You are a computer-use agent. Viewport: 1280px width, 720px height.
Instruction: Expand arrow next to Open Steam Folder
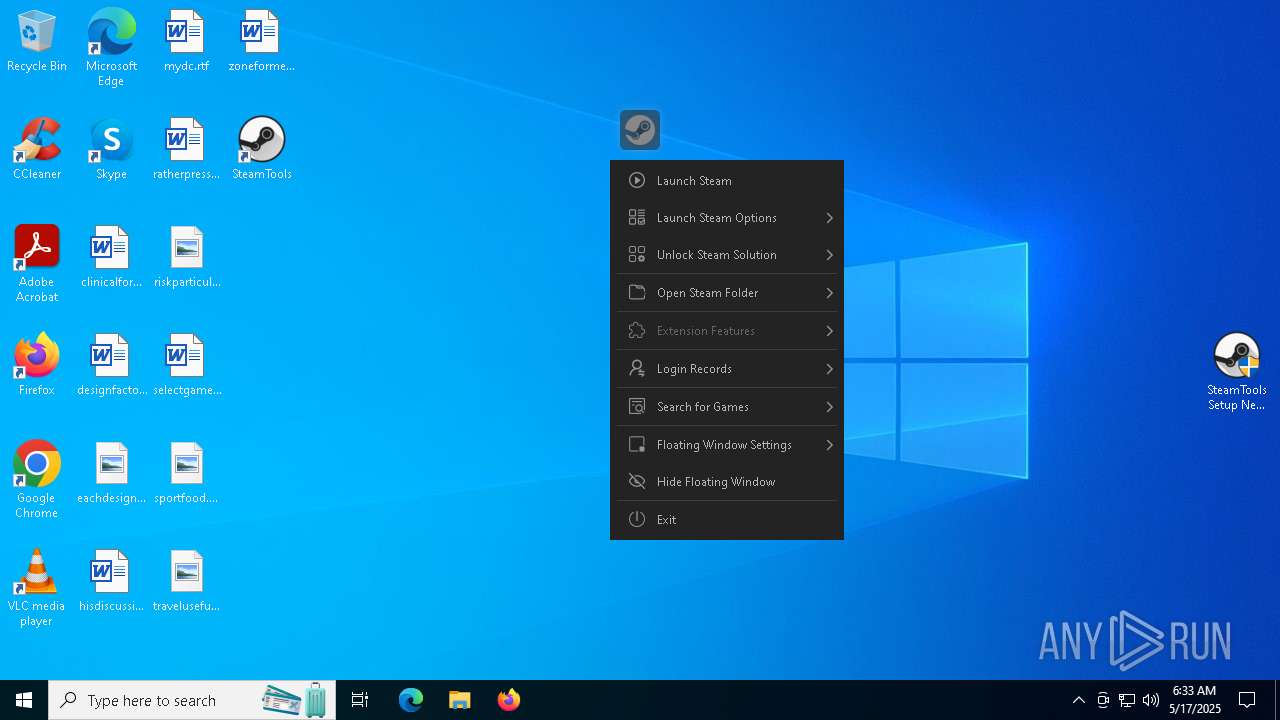pyautogui.click(x=829, y=293)
